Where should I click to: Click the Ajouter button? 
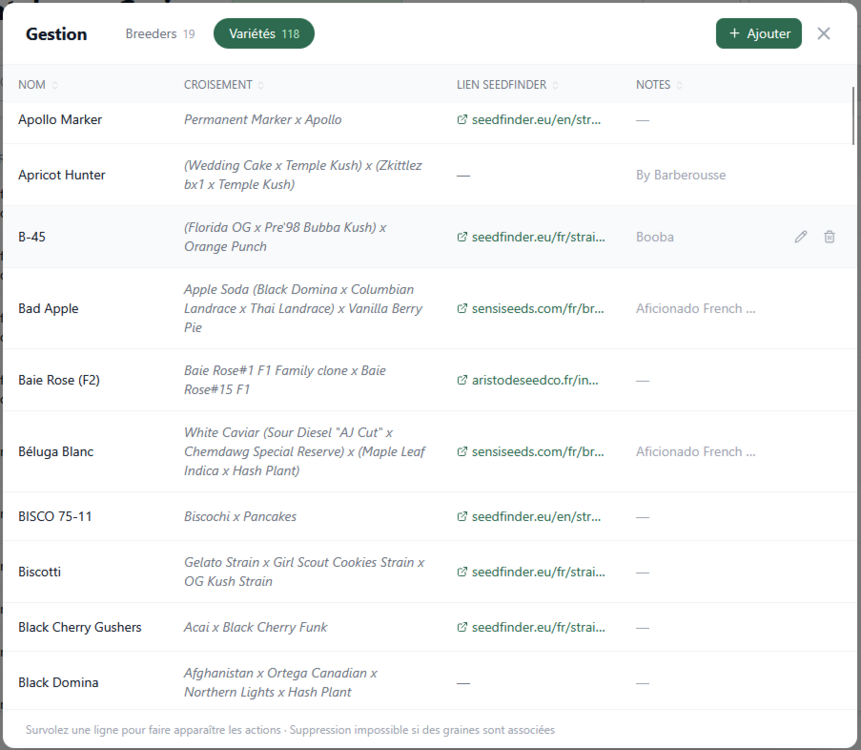click(x=758, y=33)
